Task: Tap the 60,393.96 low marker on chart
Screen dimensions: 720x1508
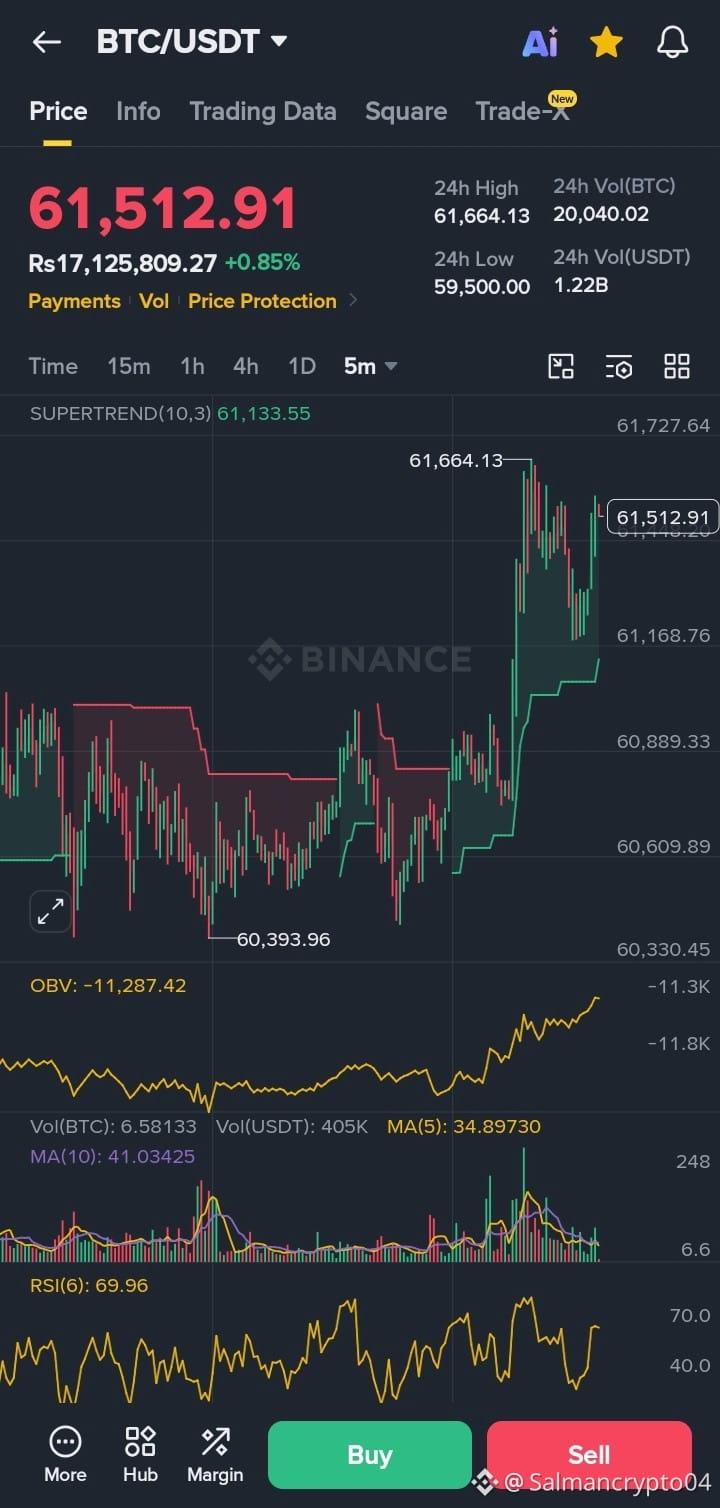Action: [x=283, y=939]
